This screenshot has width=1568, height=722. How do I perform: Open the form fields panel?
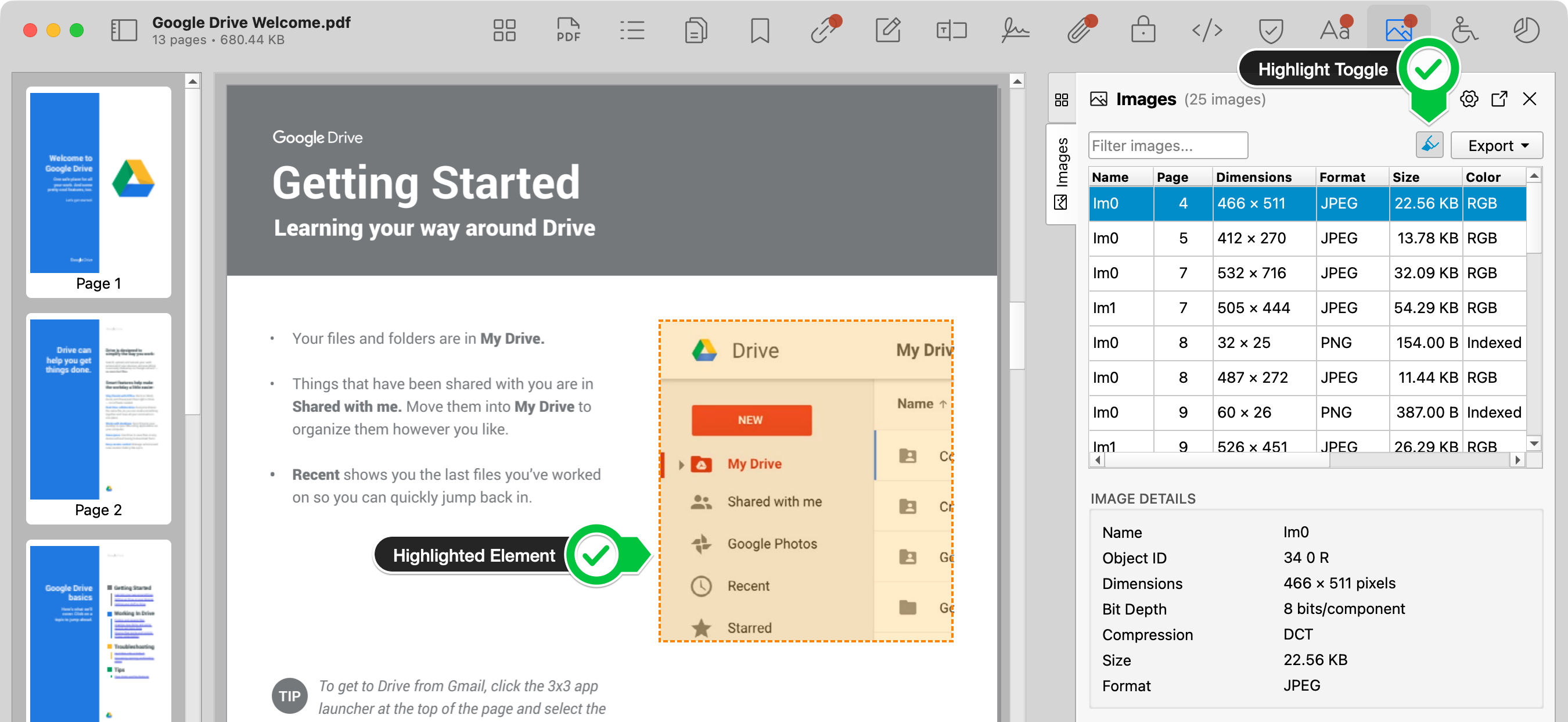click(x=951, y=30)
